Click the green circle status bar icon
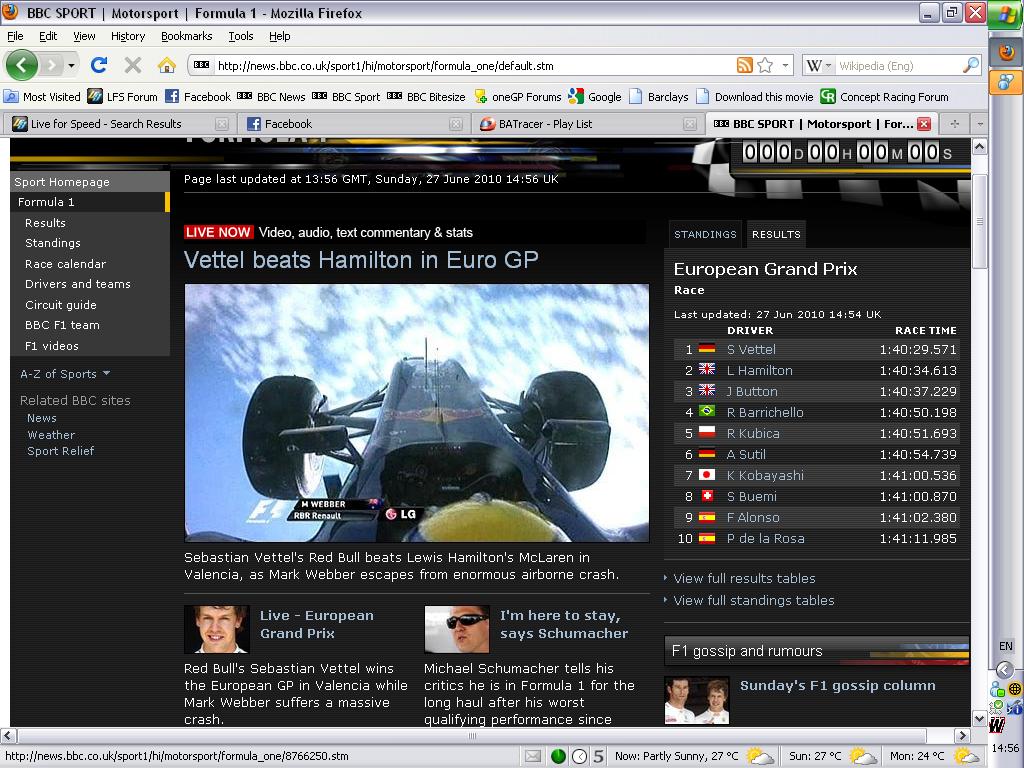 coord(558,756)
